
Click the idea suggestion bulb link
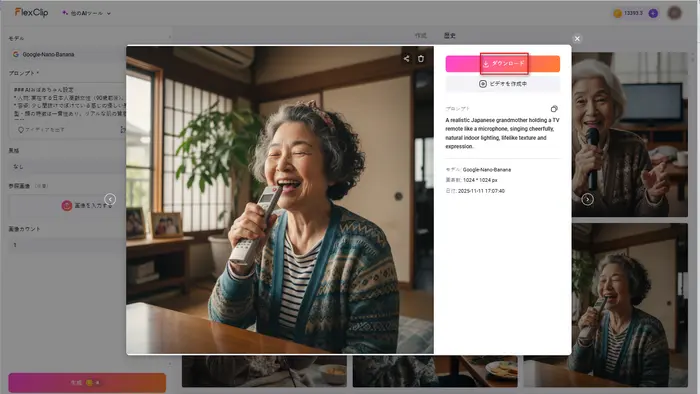tap(41, 130)
